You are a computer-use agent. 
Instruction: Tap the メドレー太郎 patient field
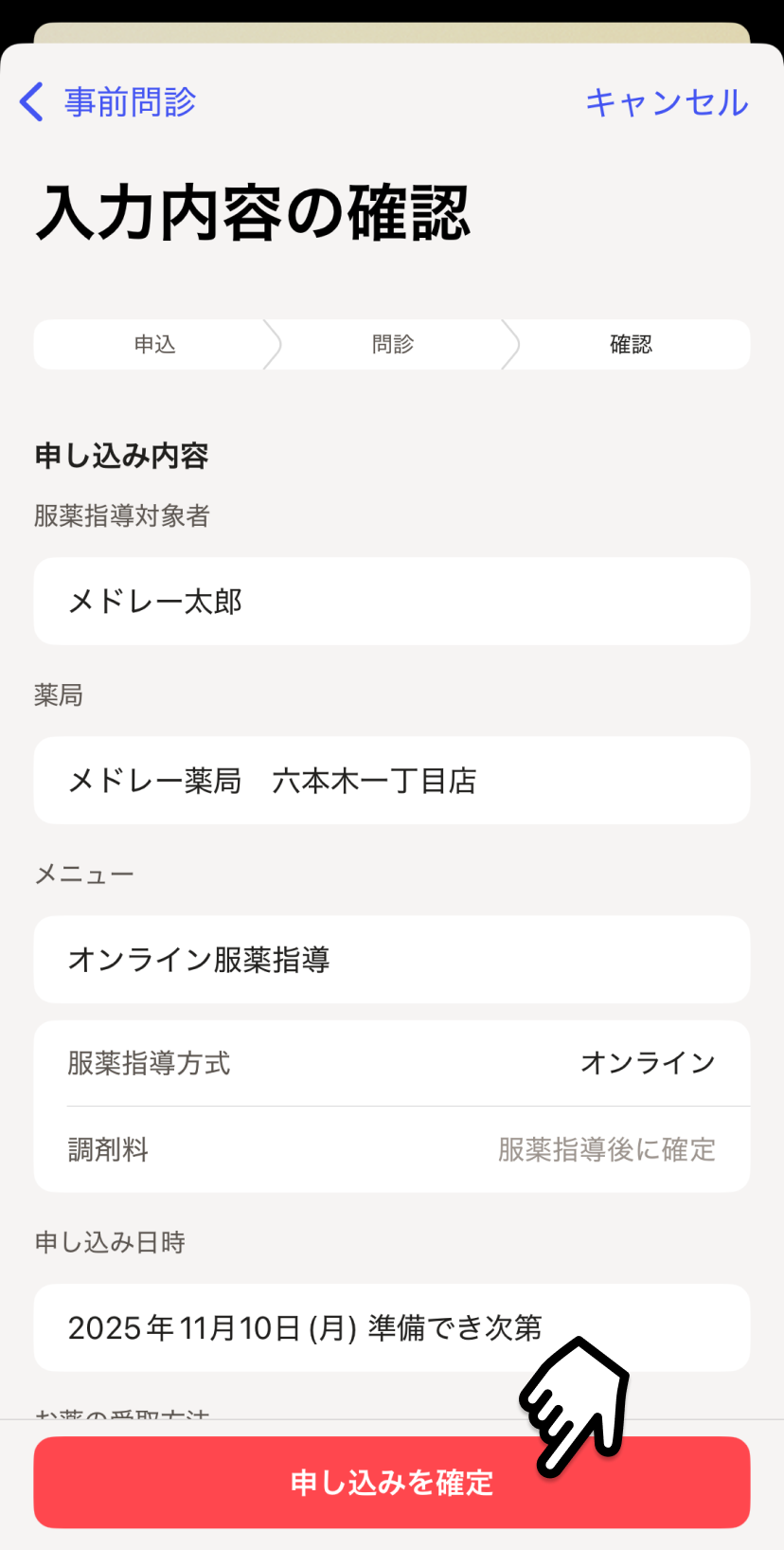392,601
